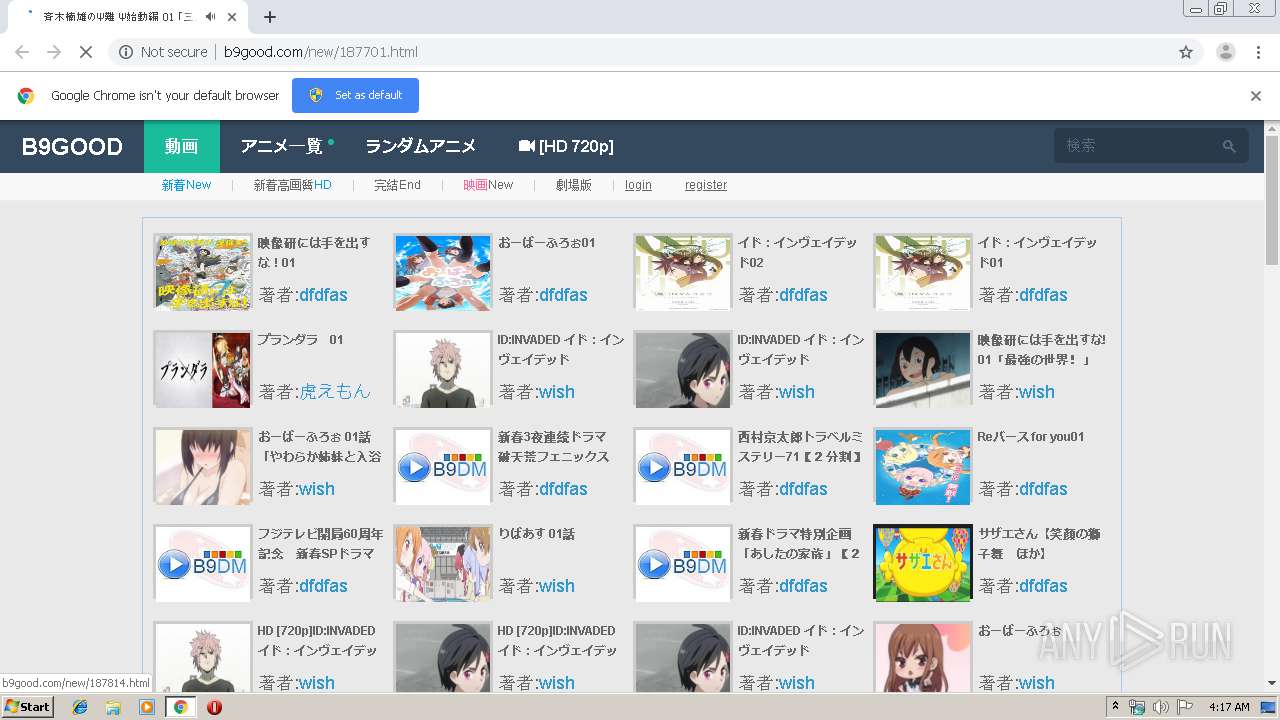This screenshot has height=720, width=1280.
Task: Open the clock showing 4:17 AM
Action: coord(1229,707)
